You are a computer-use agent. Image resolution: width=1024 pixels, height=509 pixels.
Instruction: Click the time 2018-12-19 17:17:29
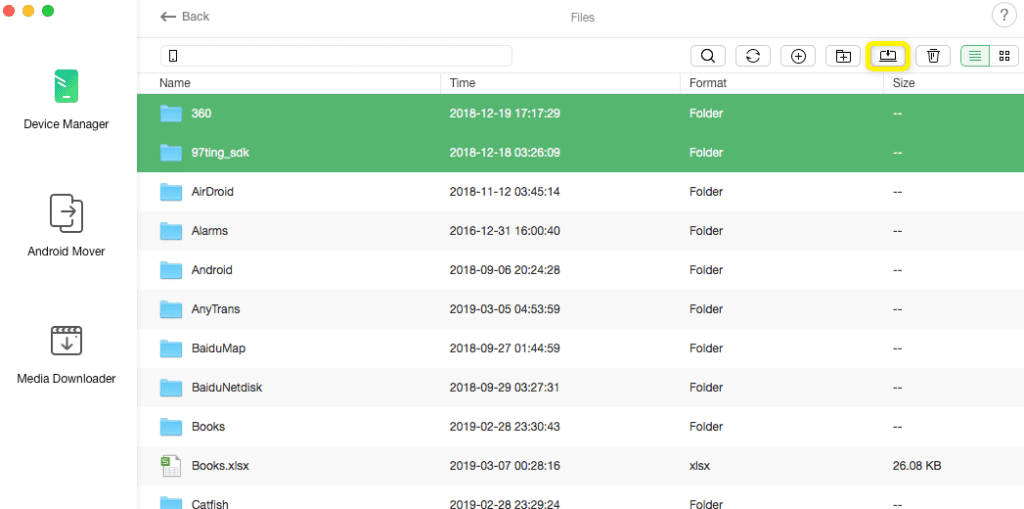505,114
